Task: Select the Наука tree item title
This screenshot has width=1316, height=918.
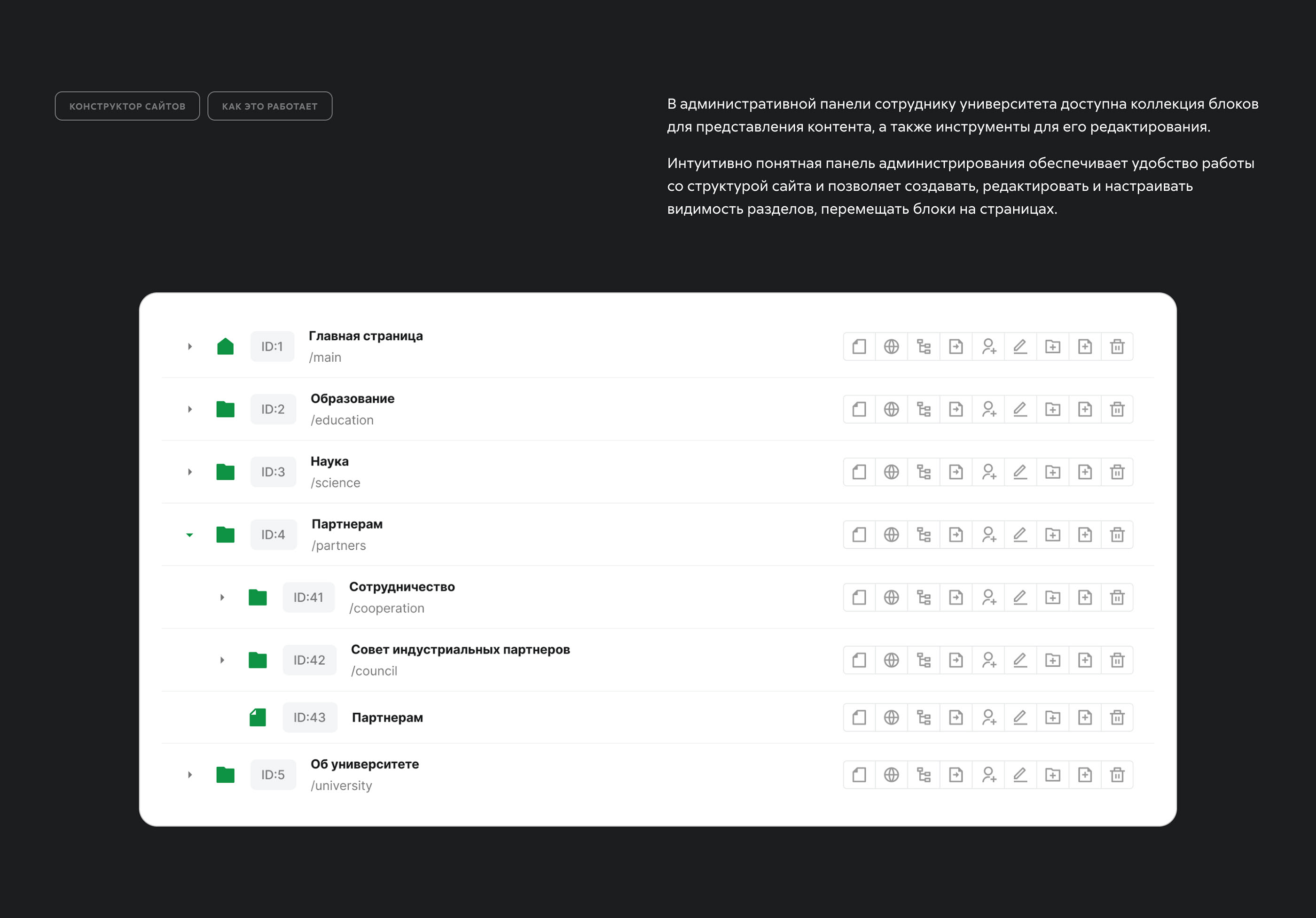Action: pos(329,461)
